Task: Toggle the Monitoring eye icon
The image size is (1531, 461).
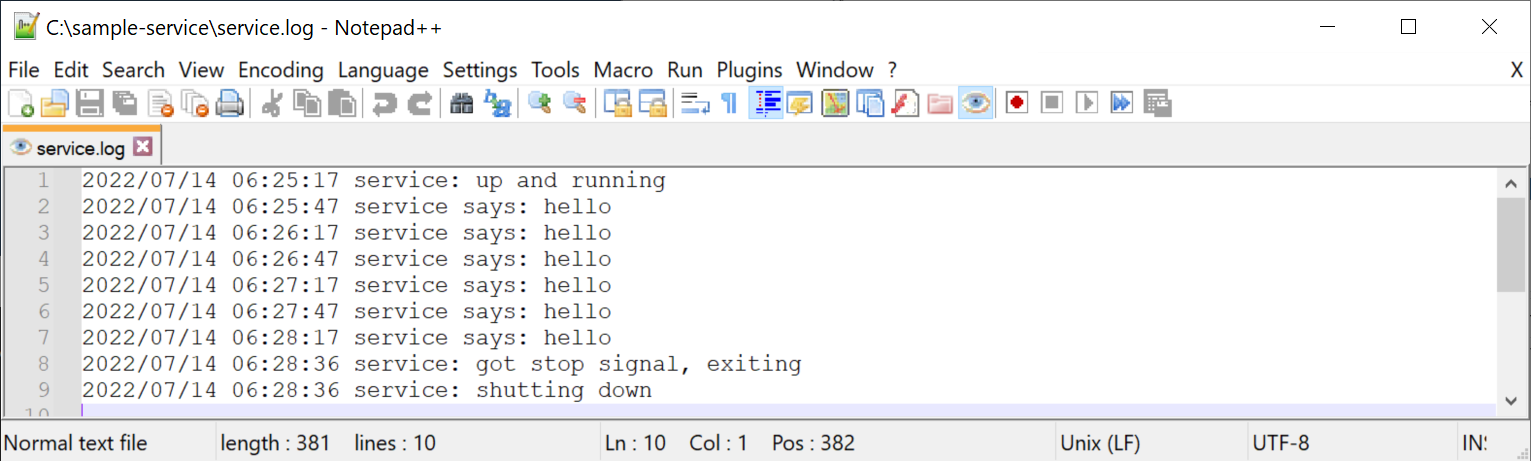Action: (975, 103)
